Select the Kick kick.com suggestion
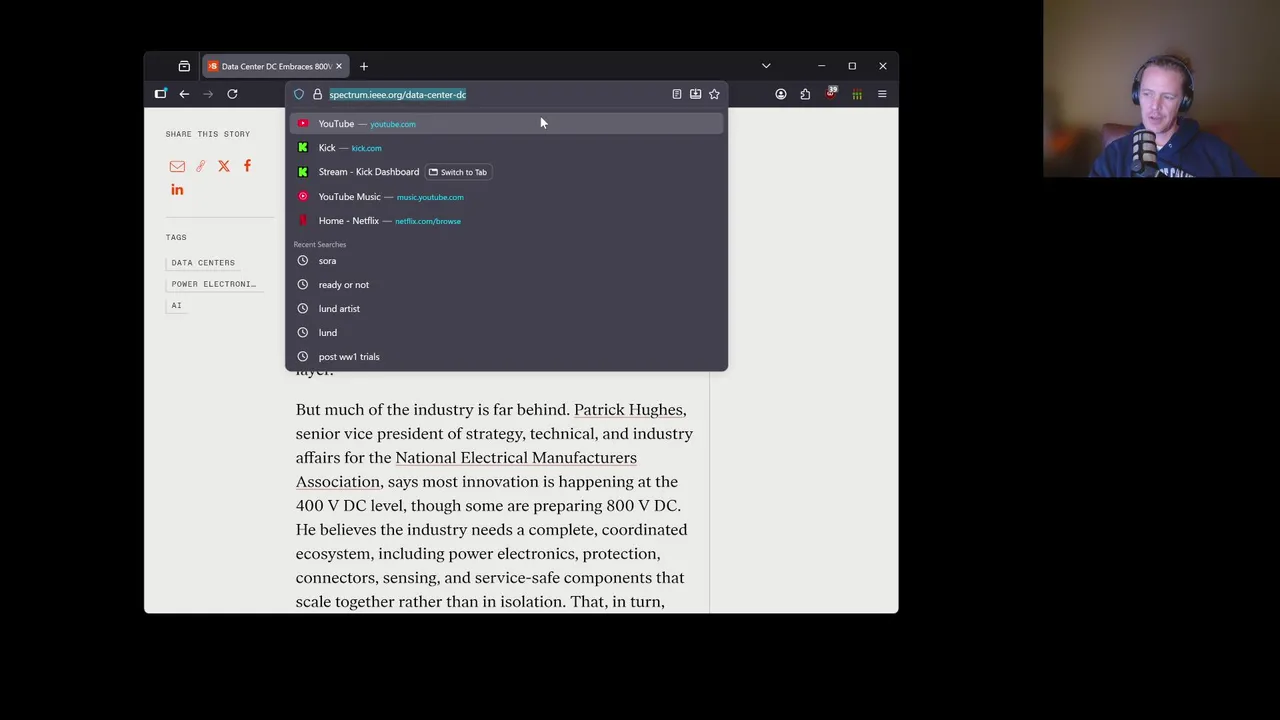 tap(507, 148)
